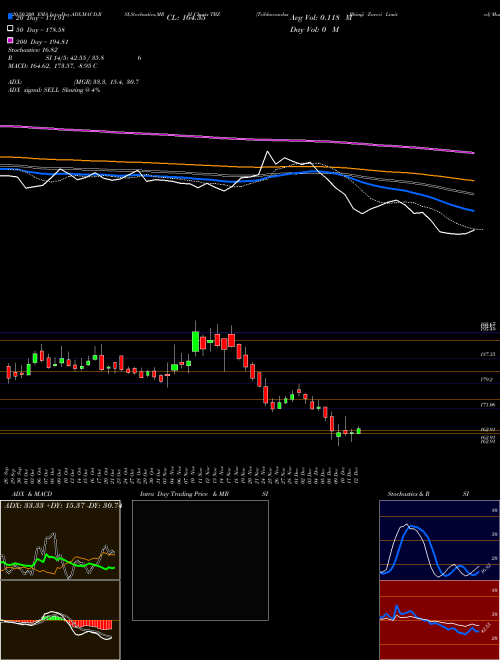Click the 187.35 price axis label

click(x=488, y=354)
